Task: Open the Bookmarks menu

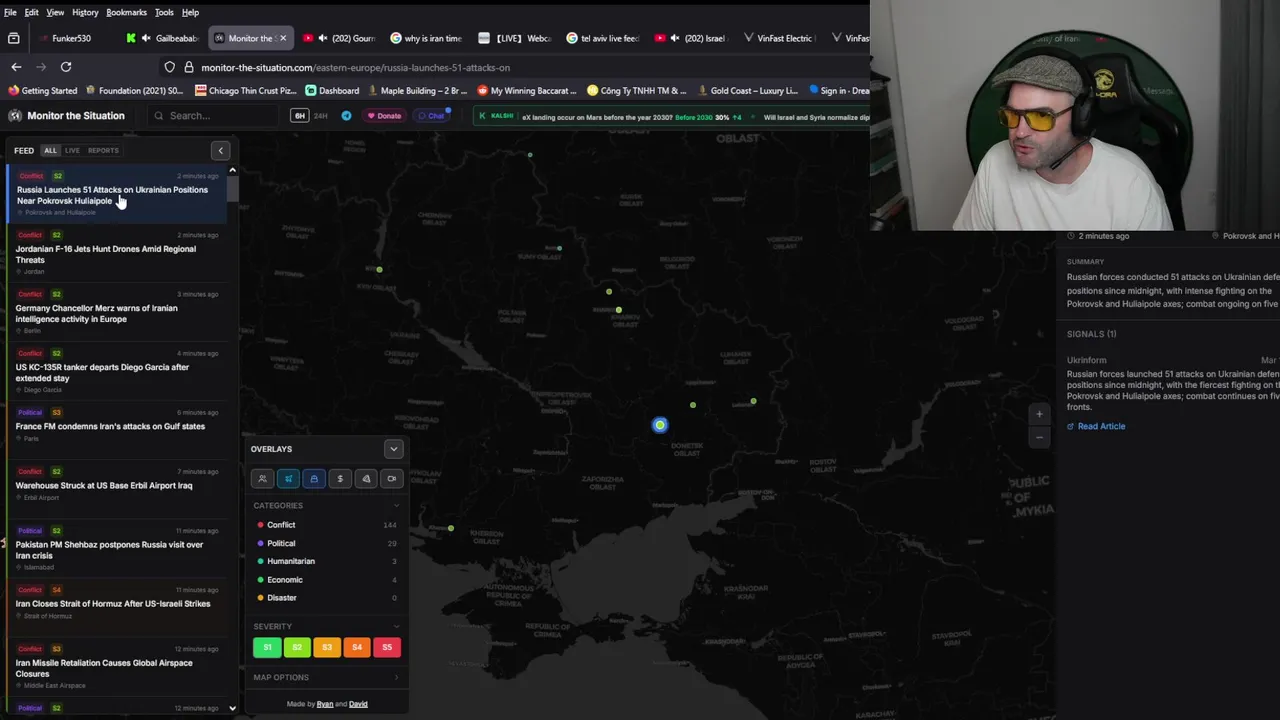Action: pyautogui.click(x=126, y=12)
